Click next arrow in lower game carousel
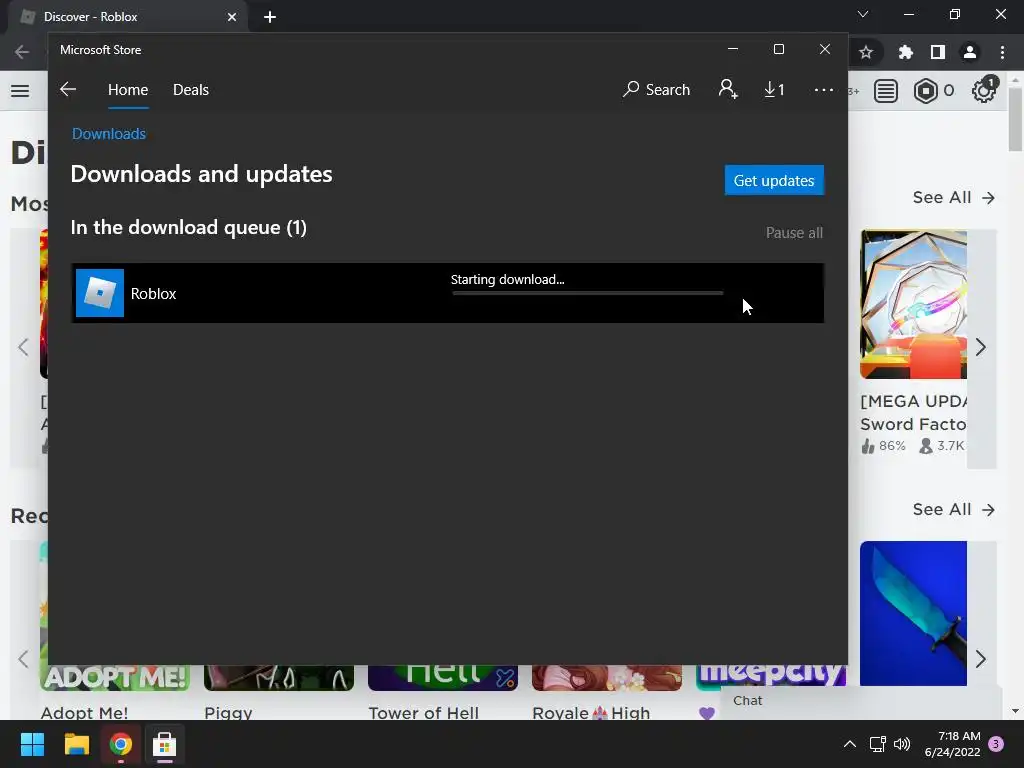The width and height of the screenshot is (1024, 768). [981, 660]
